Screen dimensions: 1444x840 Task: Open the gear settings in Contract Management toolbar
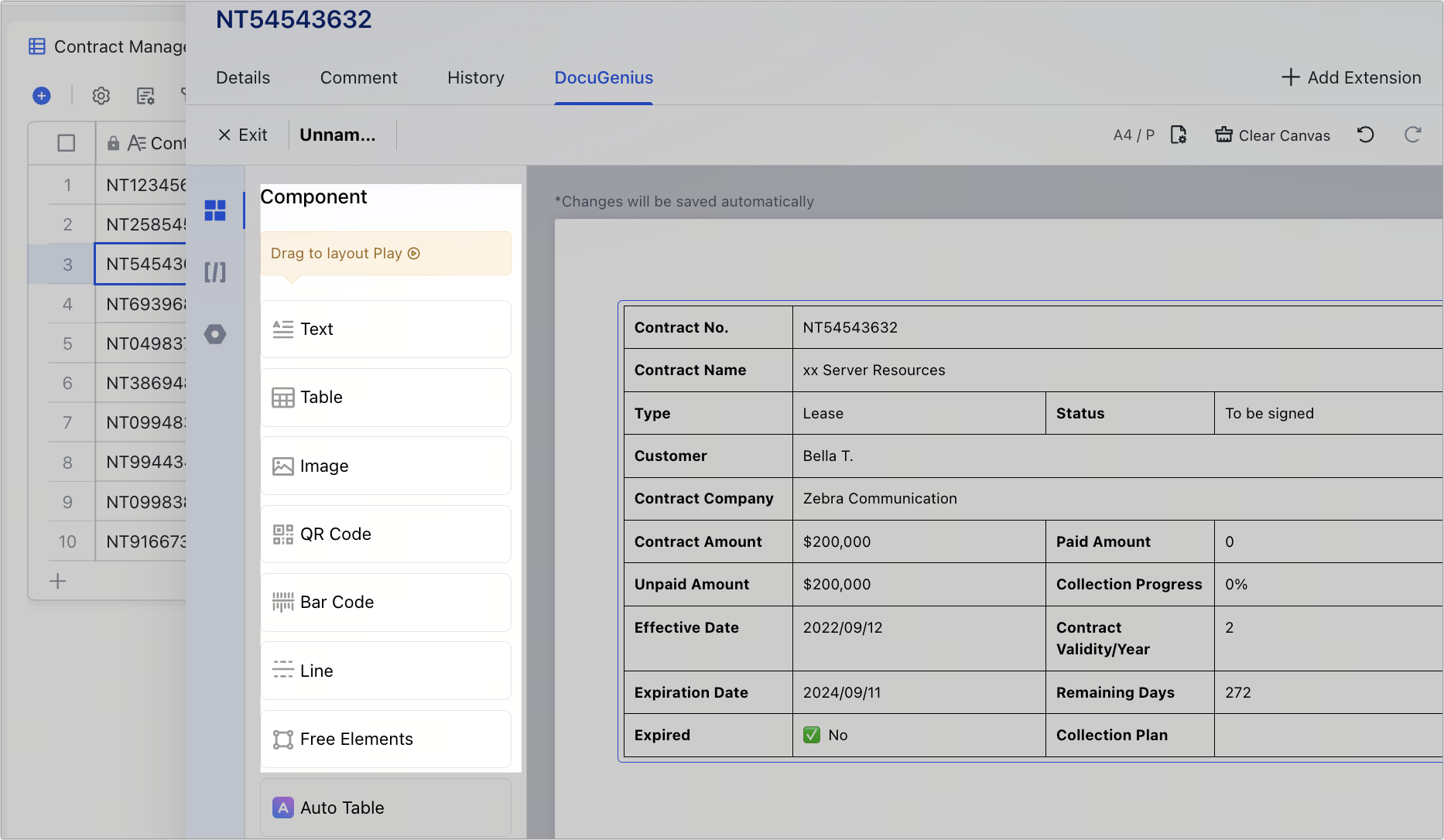click(101, 95)
